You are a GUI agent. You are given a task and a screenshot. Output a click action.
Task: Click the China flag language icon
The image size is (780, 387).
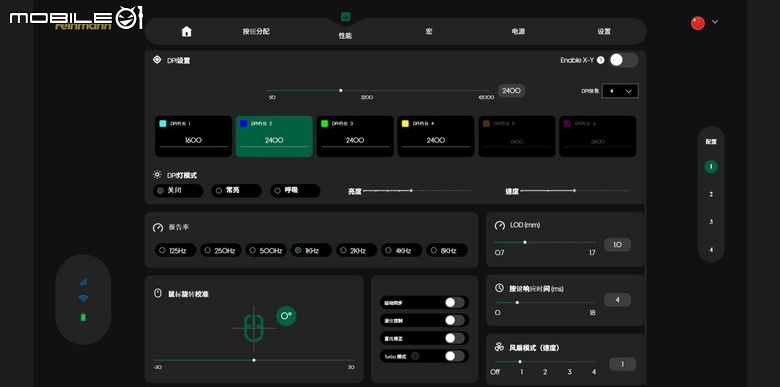pos(698,23)
